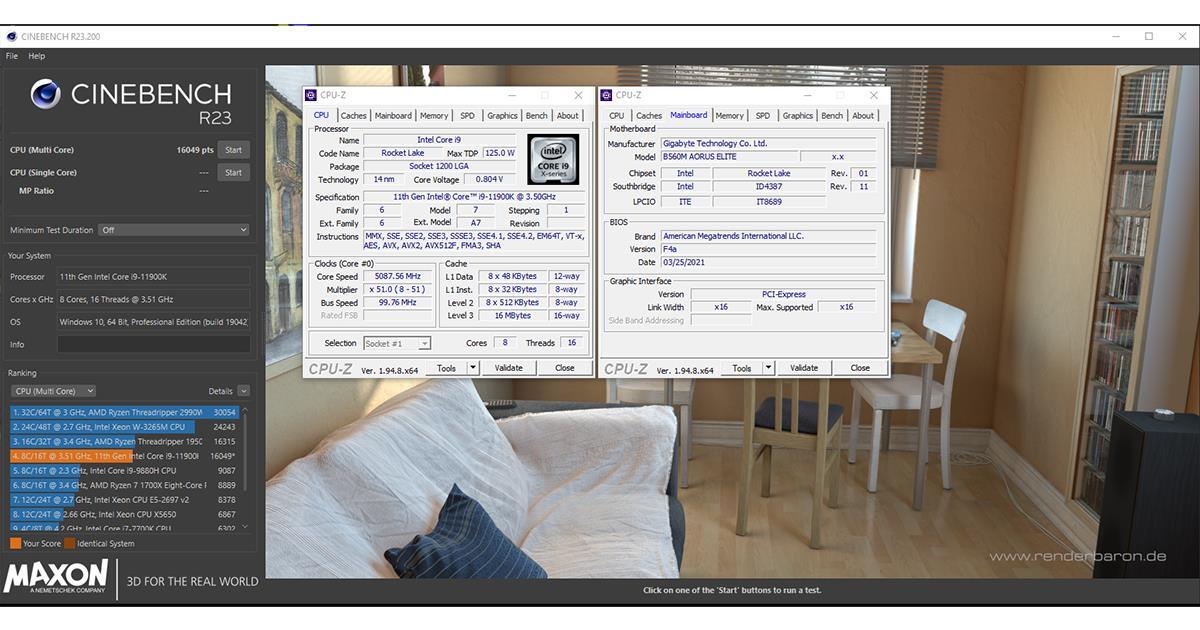Open the CPU (Multi Core) ranking dropdown

click(53, 391)
